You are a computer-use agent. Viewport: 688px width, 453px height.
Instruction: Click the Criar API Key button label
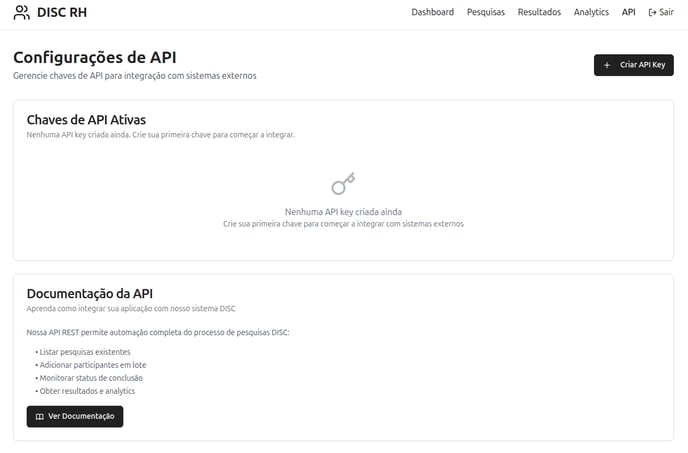click(x=642, y=65)
